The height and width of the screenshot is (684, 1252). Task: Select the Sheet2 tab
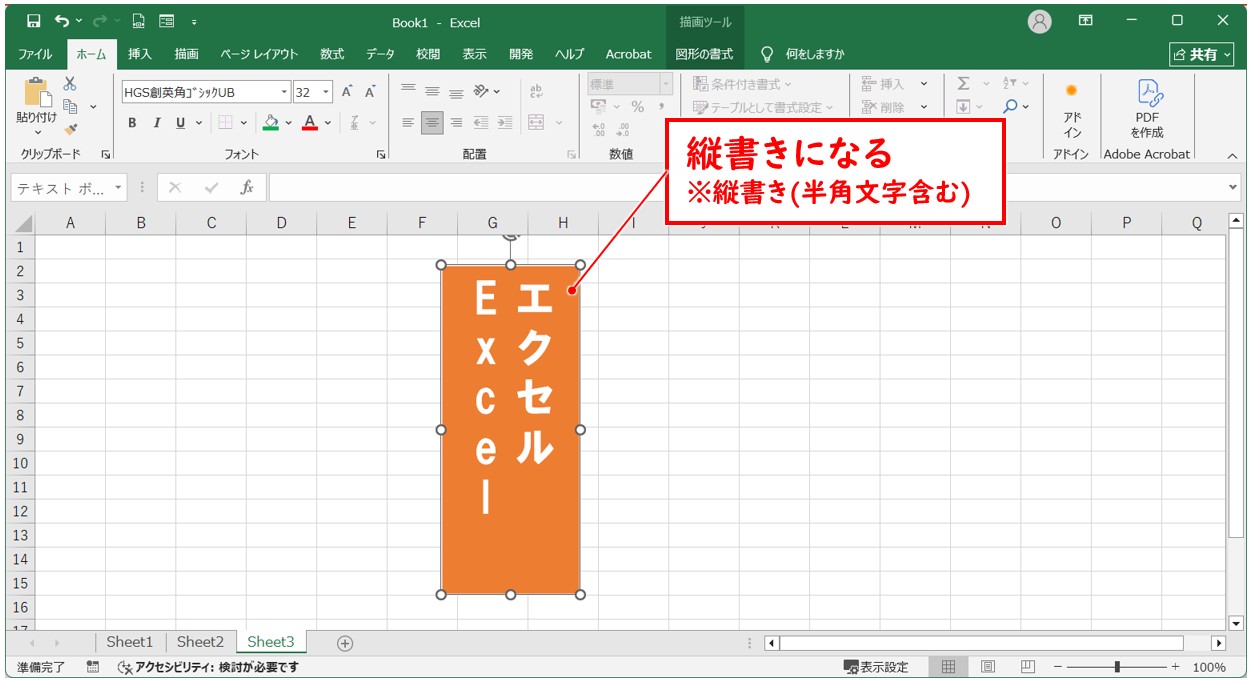(200, 642)
